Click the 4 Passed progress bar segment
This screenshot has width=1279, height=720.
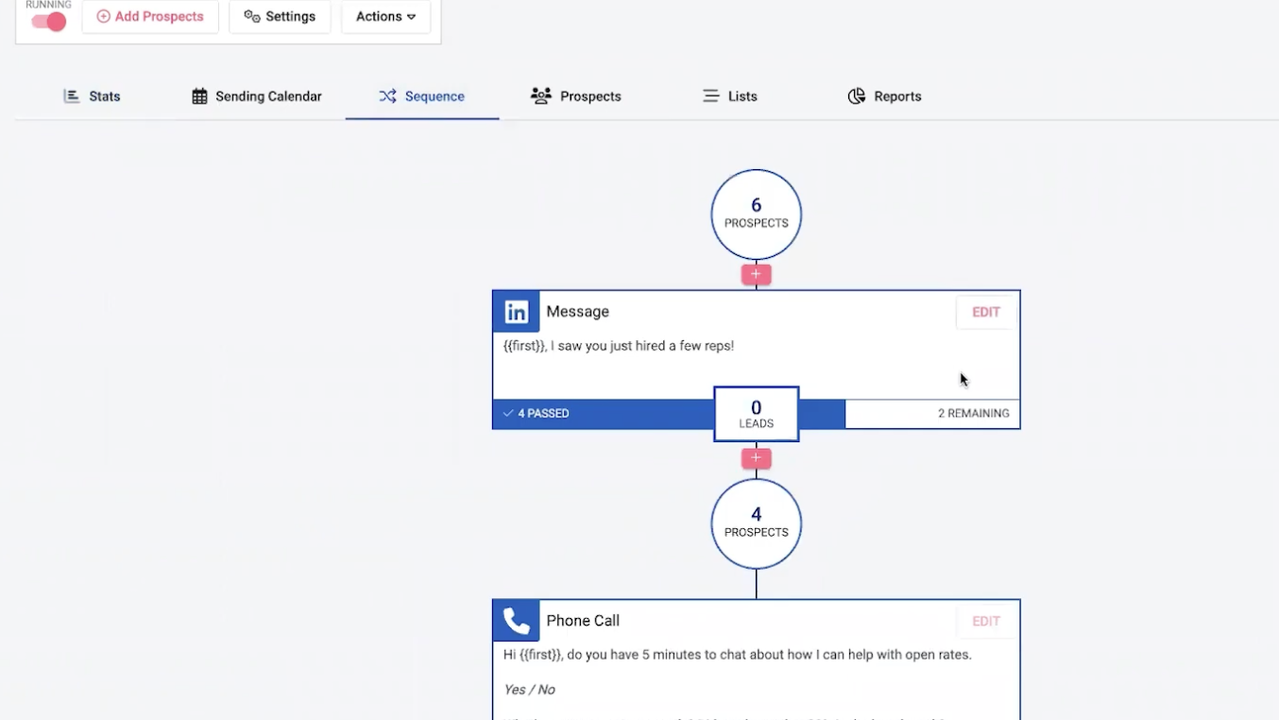[x=602, y=413]
